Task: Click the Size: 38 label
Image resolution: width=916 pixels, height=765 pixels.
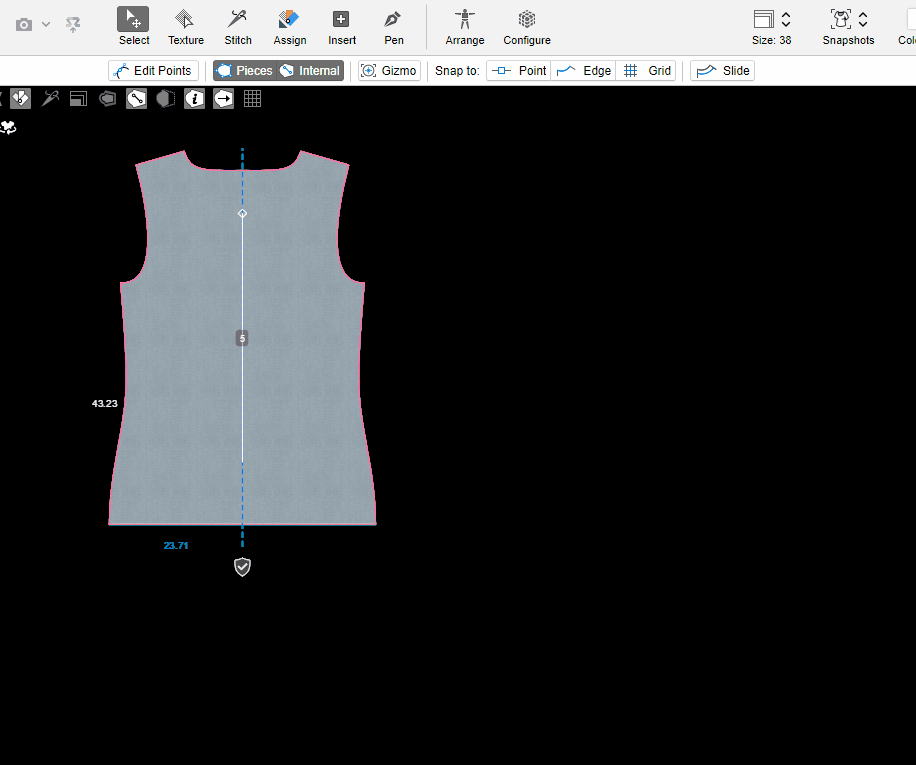Action: coord(772,40)
